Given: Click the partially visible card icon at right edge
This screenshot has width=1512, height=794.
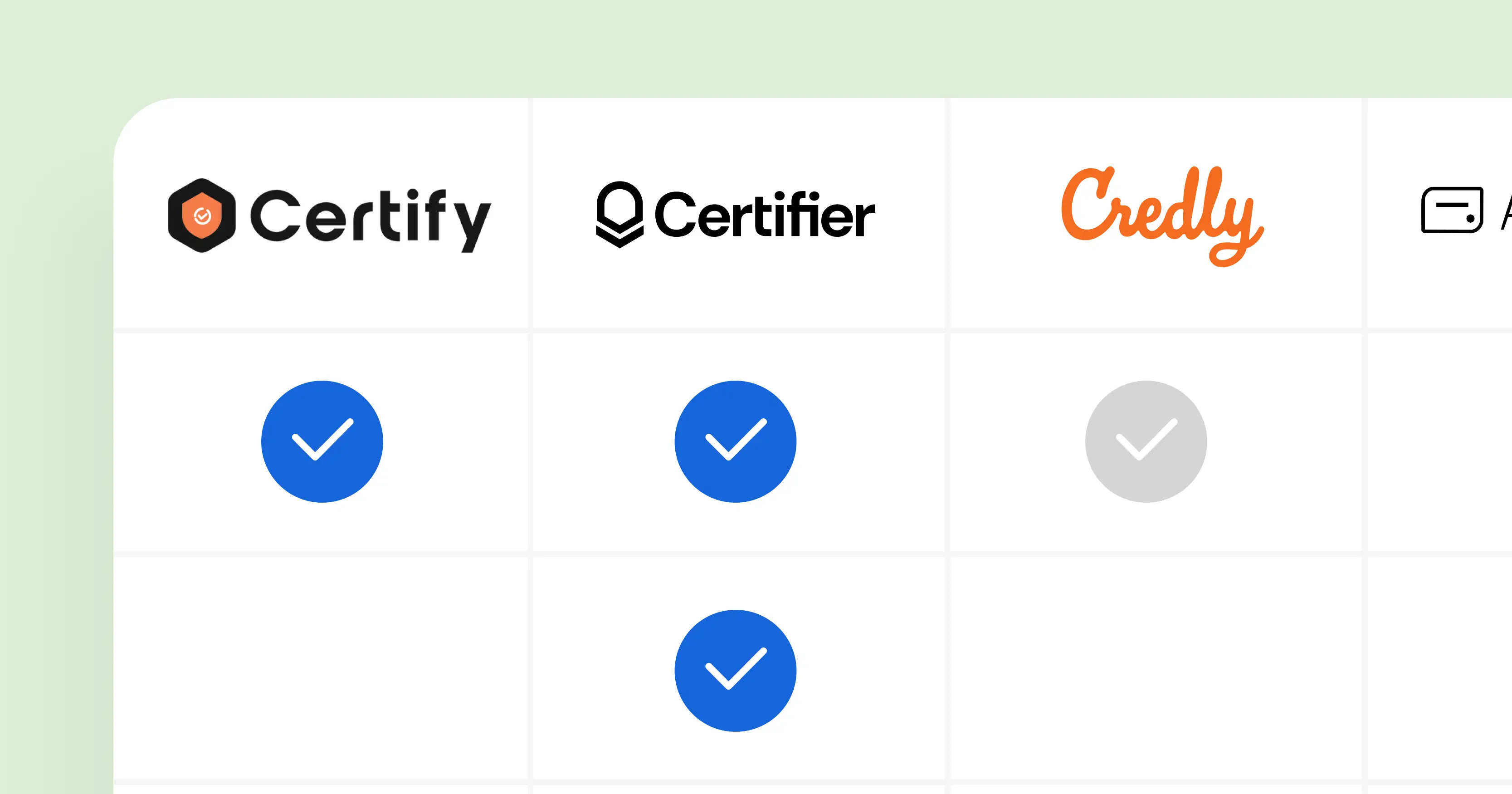Looking at the screenshot, I should click(1452, 210).
